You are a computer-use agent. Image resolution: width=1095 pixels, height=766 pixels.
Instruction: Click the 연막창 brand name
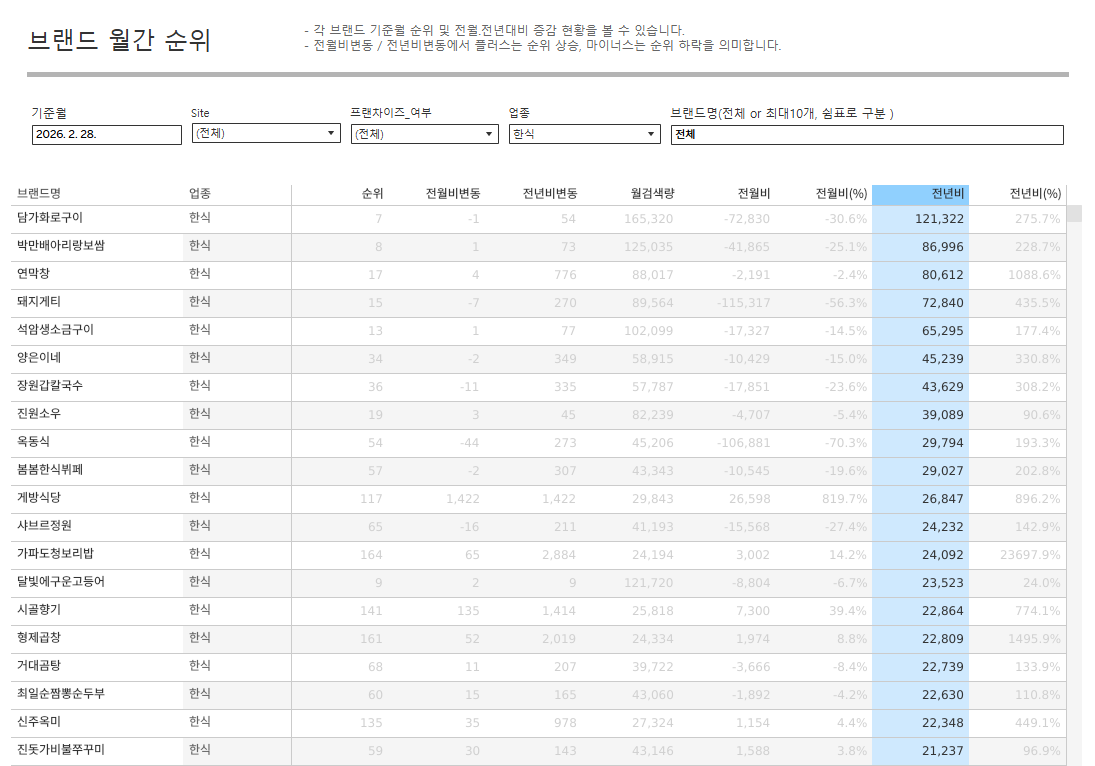coord(34,274)
